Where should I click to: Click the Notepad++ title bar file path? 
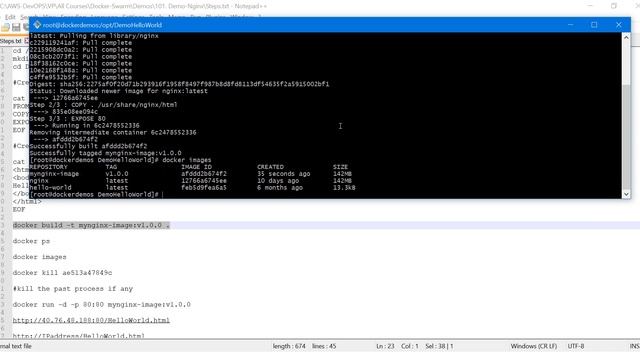tap(133, 6)
